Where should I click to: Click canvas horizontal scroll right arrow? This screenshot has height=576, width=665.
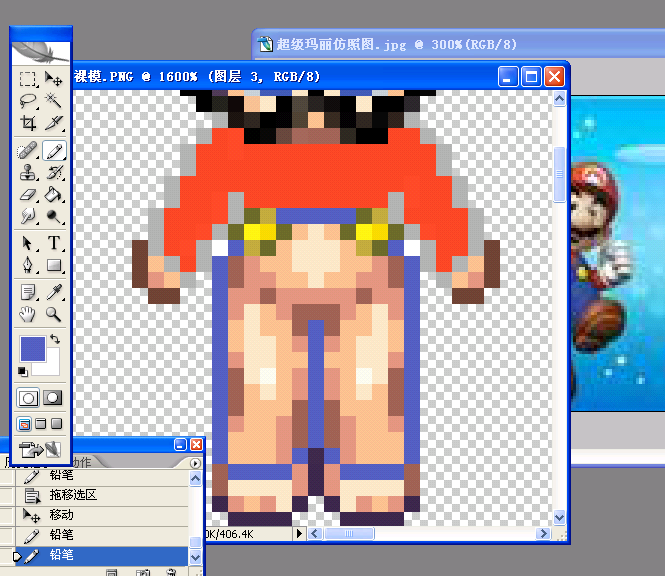click(x=543, y=534)
